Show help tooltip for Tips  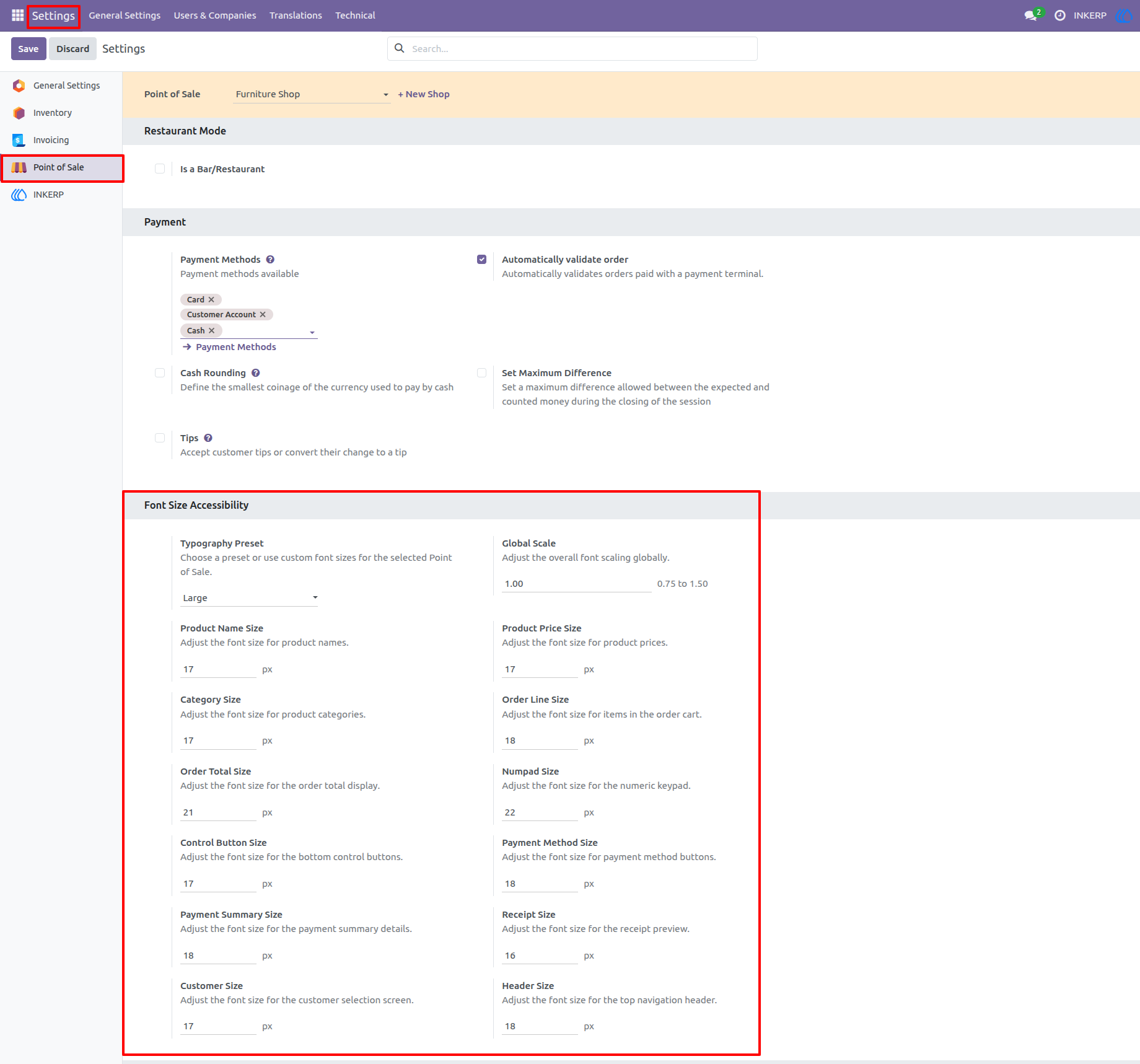coord(208,438)
